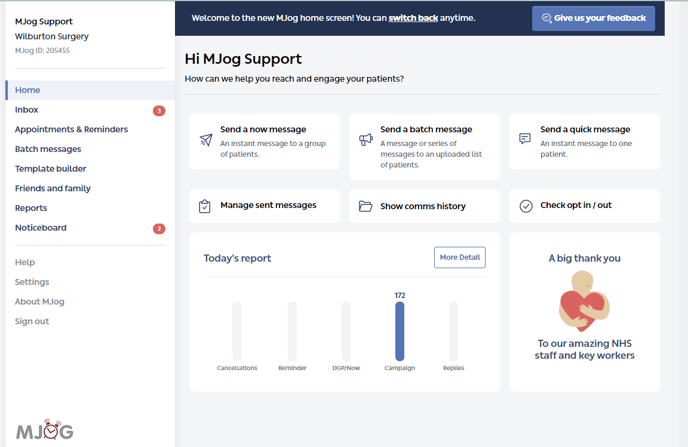Click the checkmark opt in/out icon
The width and height of the screenshot is (688, 447).
pyautogui.click(x=526, y=206)
